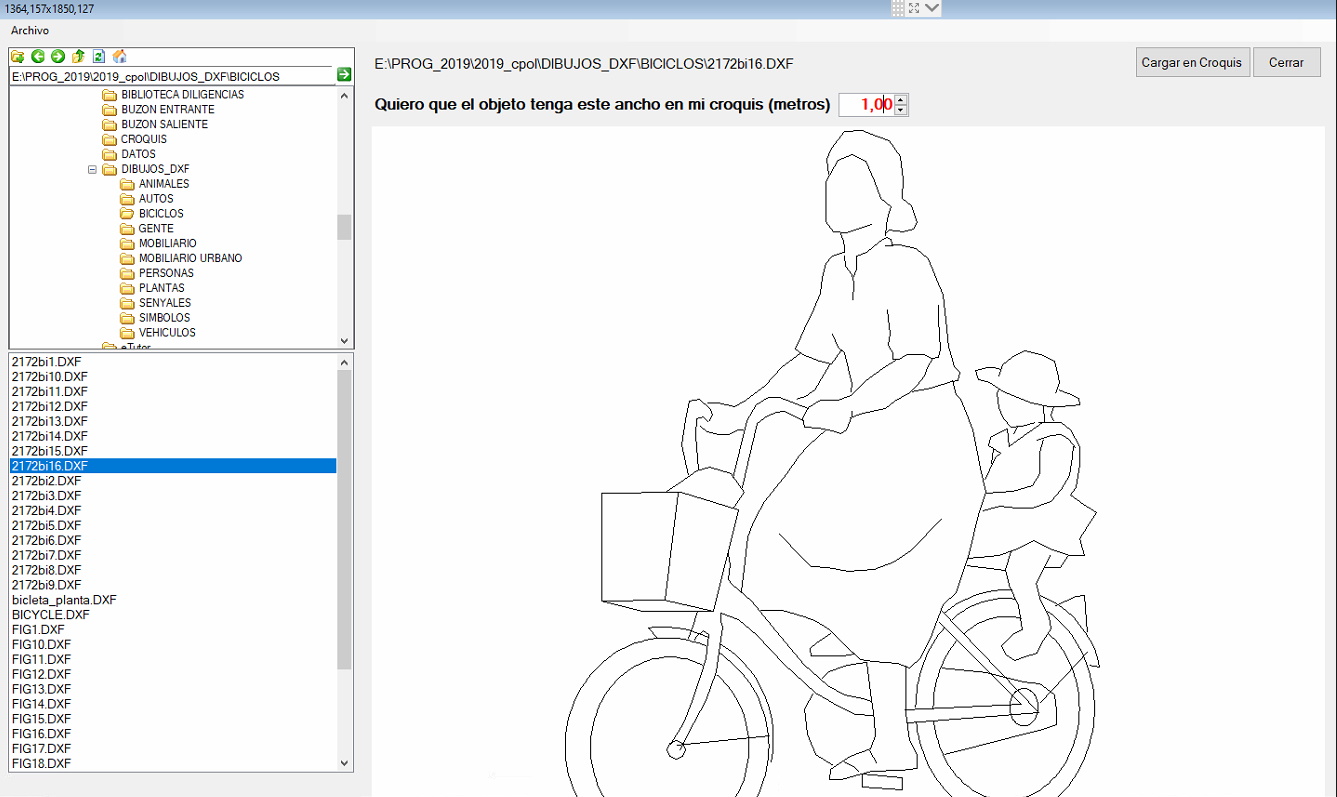Select highlighted file 2172bi16.DXF
The width and height of the screenshot is (1337, 797).
(173, 466)
